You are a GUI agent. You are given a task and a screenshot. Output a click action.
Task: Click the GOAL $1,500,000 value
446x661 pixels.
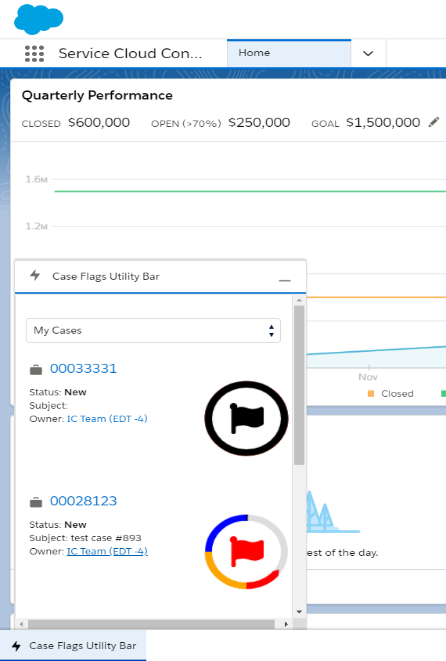(x=383, y=123)
